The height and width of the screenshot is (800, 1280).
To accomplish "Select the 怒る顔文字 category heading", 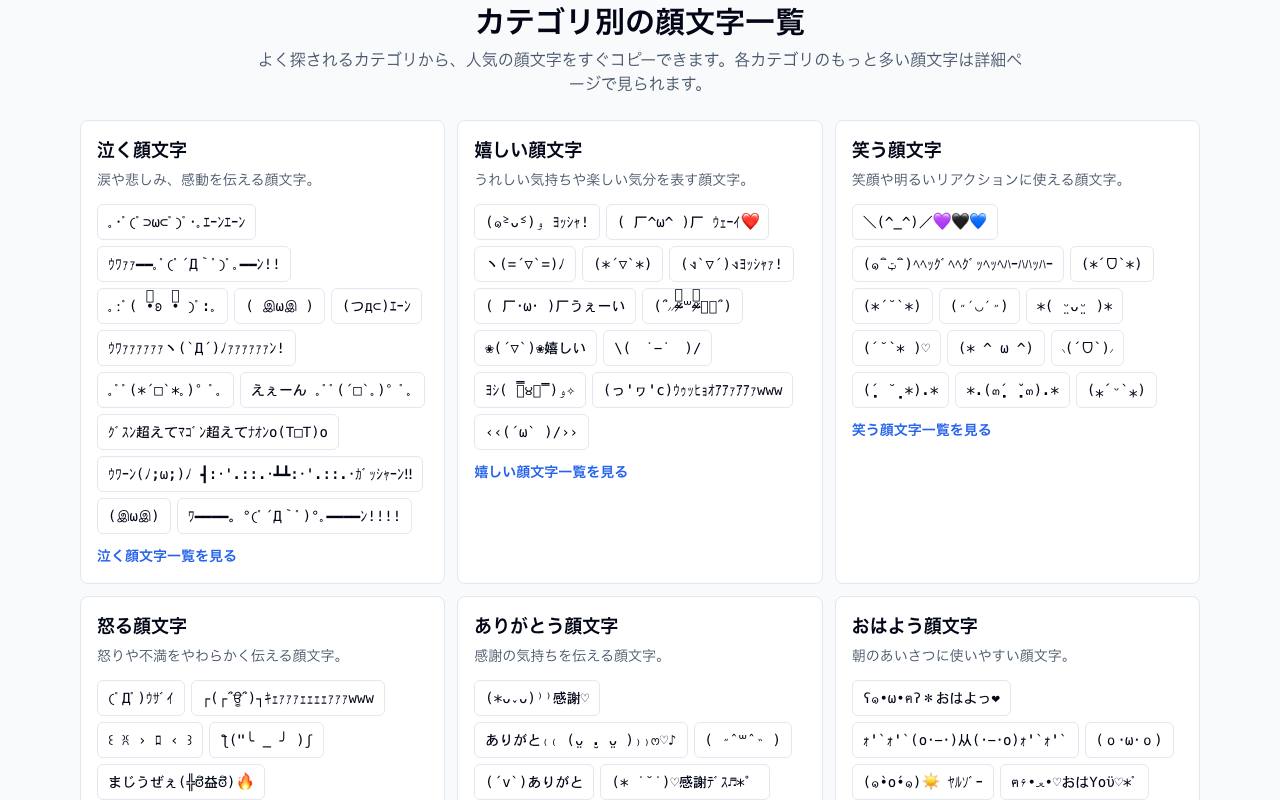I will tap(142, 626).
